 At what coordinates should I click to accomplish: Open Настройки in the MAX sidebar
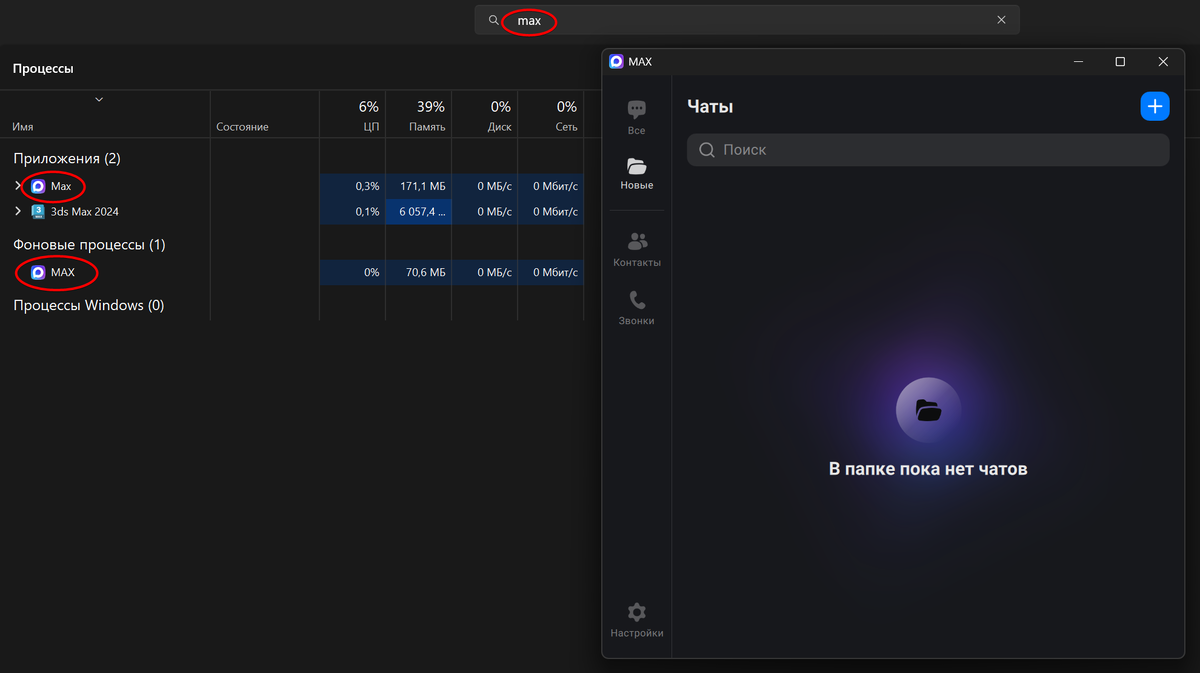click(x=637, y=620)
